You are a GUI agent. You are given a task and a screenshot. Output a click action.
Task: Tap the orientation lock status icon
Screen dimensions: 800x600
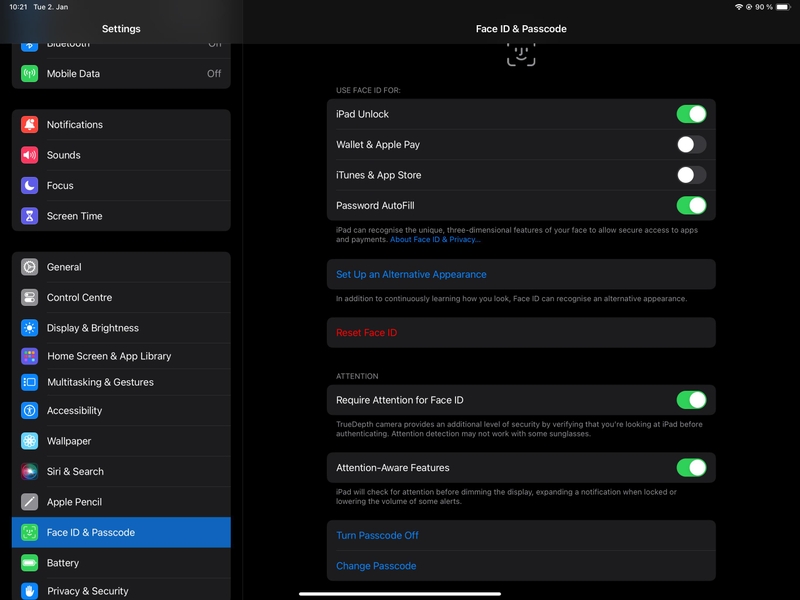point(748,7)
